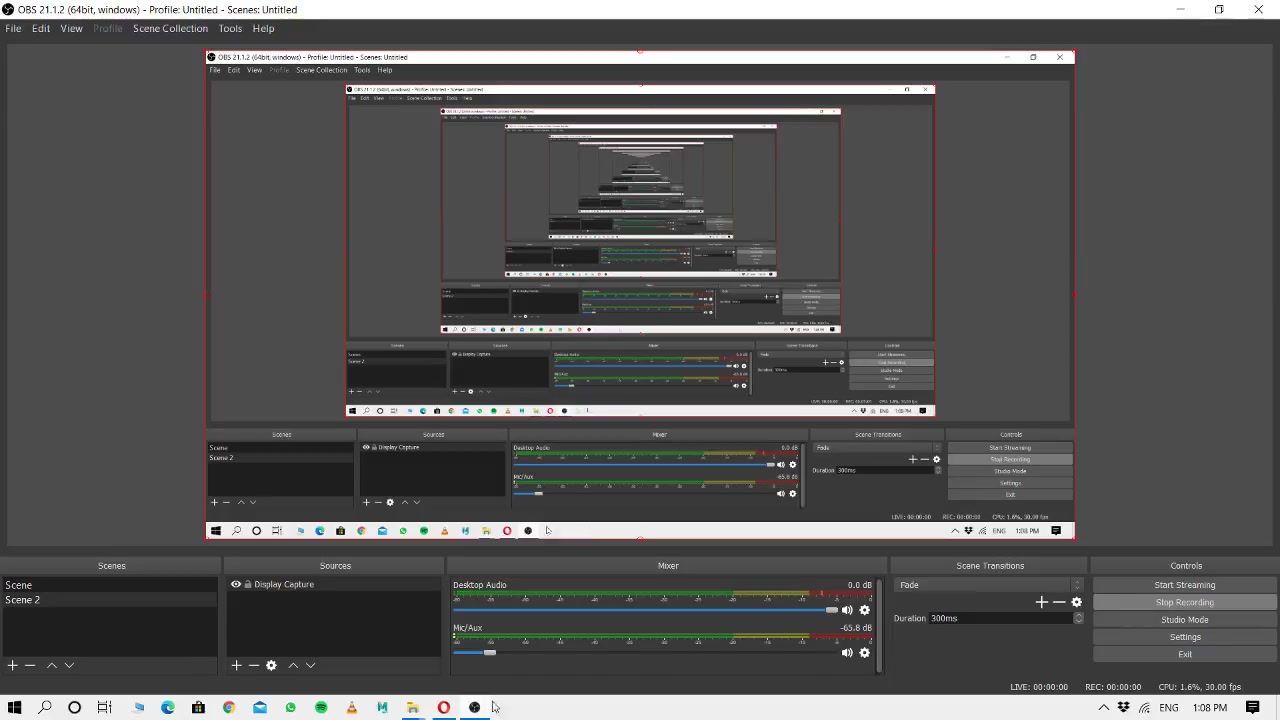
Task: Add a scene transition with the plus icon
Action: click(x=1041, y=602)
